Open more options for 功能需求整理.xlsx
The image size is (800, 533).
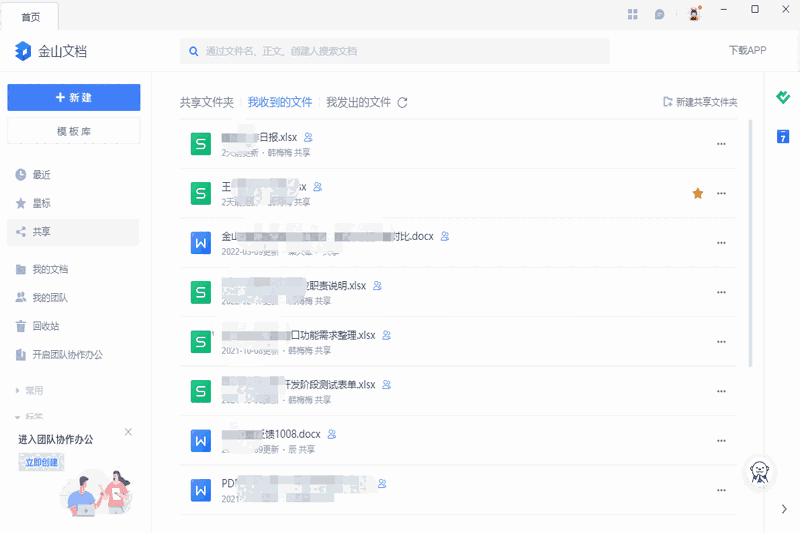721,342
